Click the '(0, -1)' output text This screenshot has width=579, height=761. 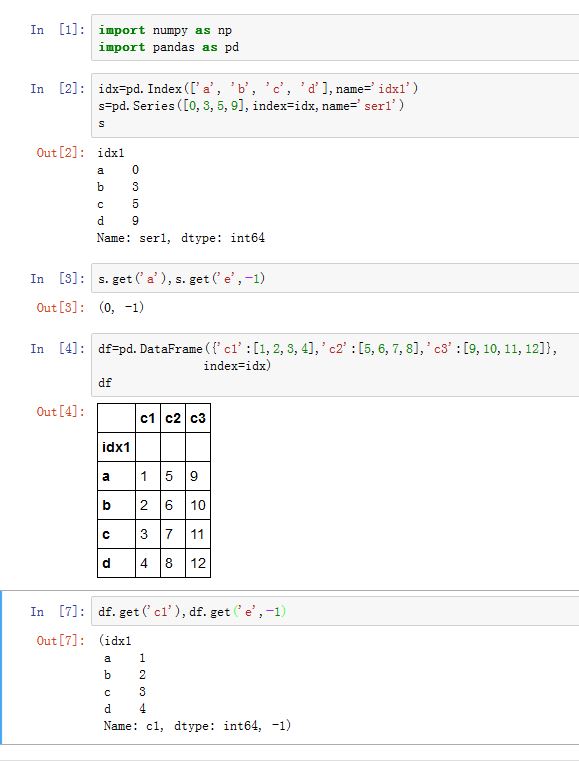coord(121,307)
